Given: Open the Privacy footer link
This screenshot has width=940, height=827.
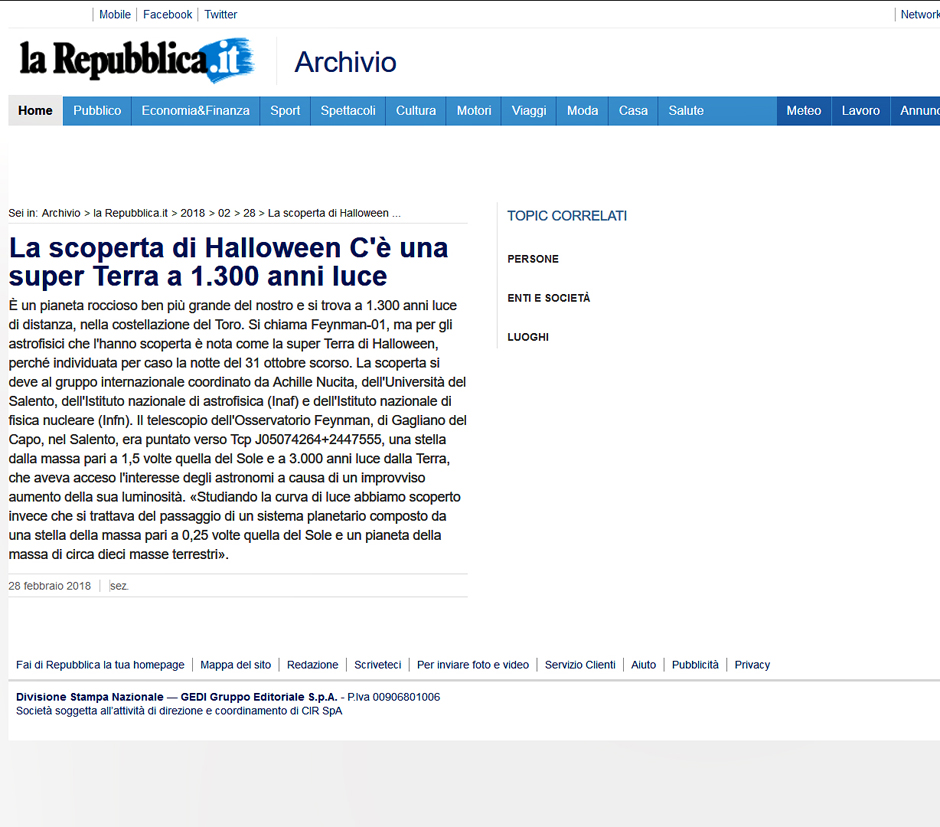Looking at the screenshot, I should point(752,665).
